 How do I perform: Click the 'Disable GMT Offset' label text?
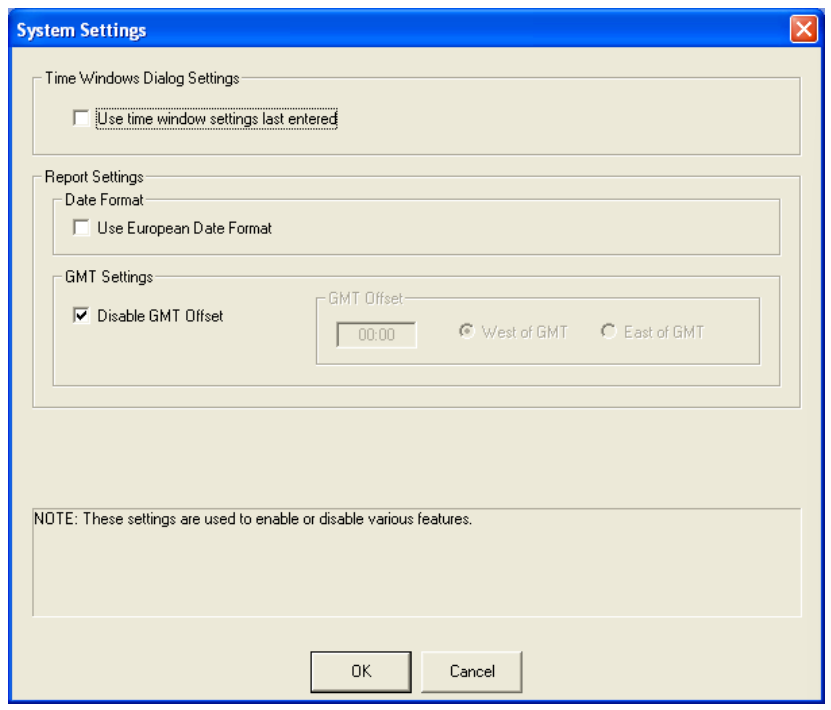tap(160, 316)
